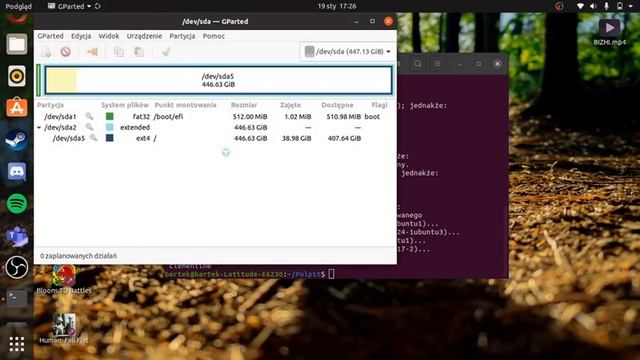Screen dimensions: 640x360
Task: Click the System plików column header
Action: click(x=125, y=105)
